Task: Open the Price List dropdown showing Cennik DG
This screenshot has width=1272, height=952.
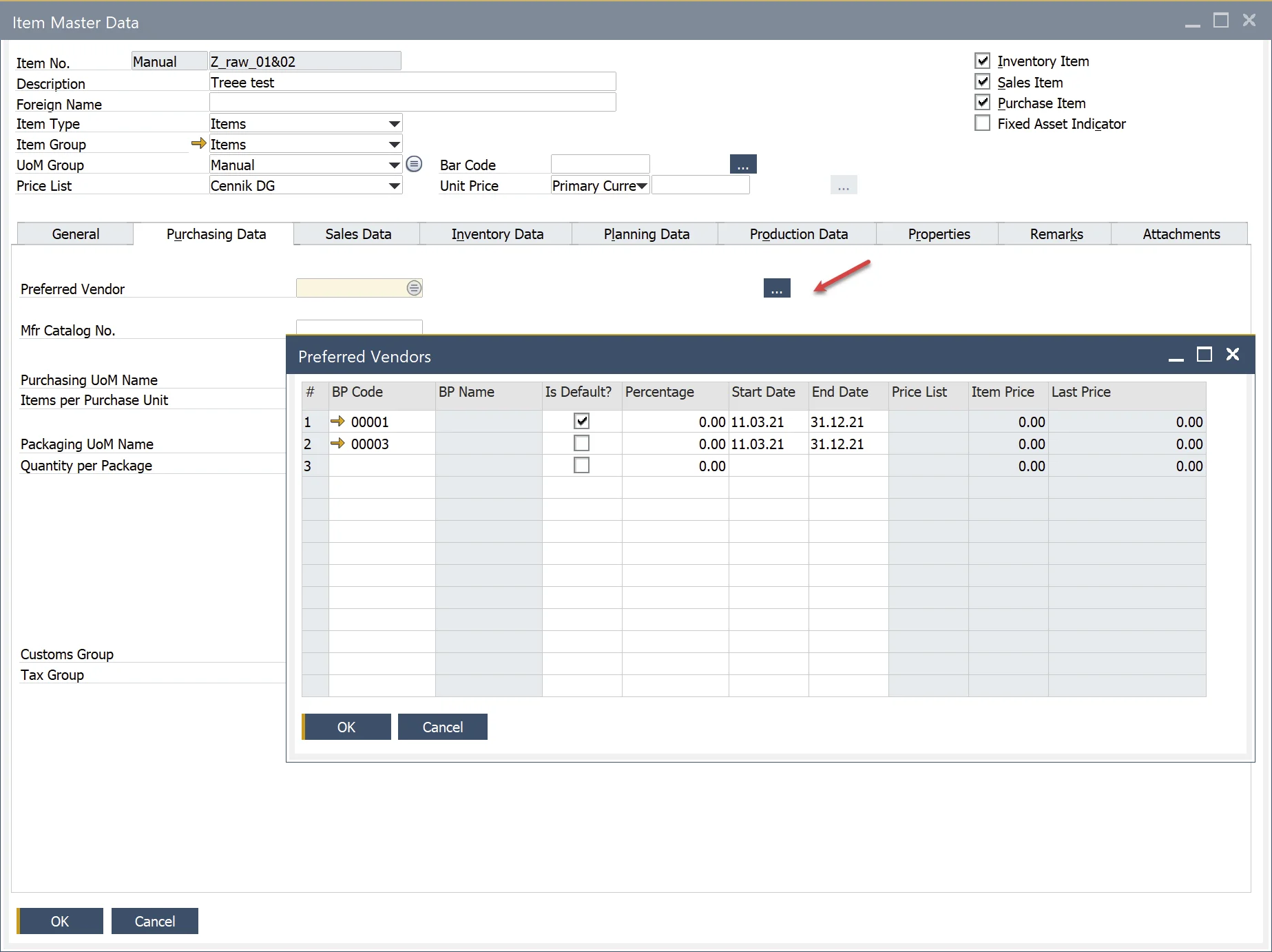Action: point(394,186)
